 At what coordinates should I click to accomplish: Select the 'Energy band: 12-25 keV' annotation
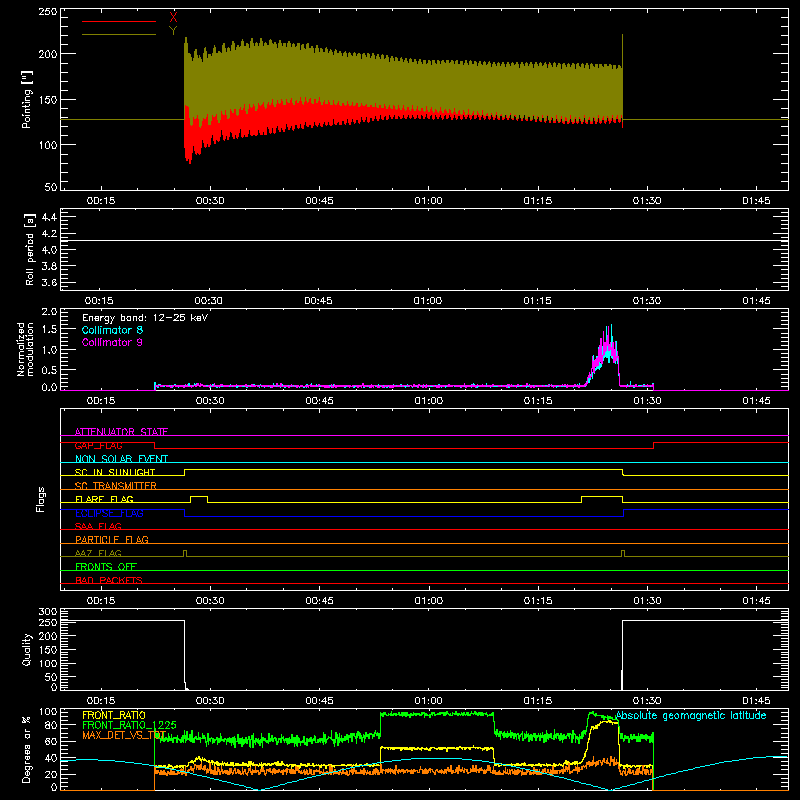point(145,318)
